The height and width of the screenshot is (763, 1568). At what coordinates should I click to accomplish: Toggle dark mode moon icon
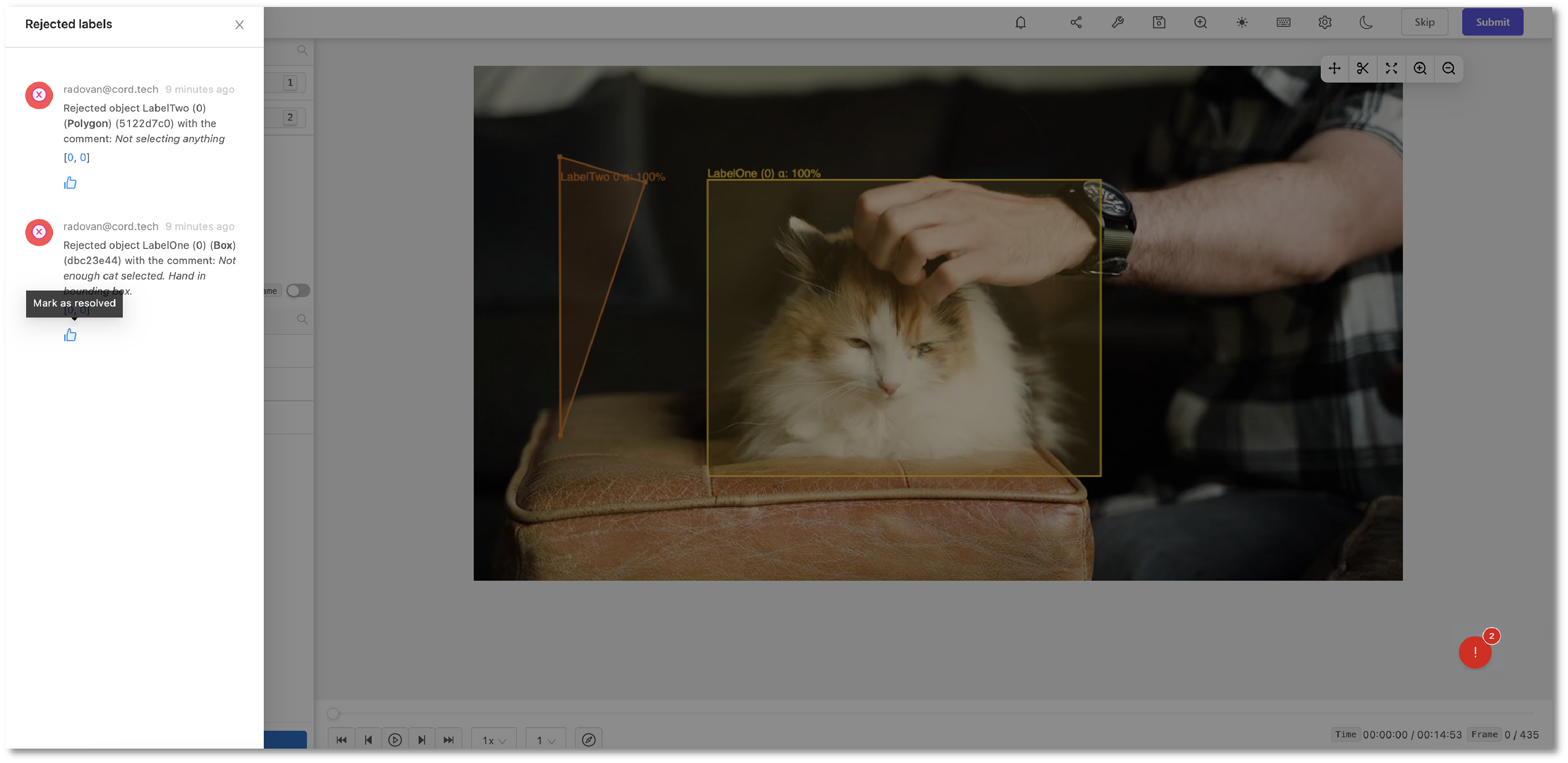point(1366,22)
